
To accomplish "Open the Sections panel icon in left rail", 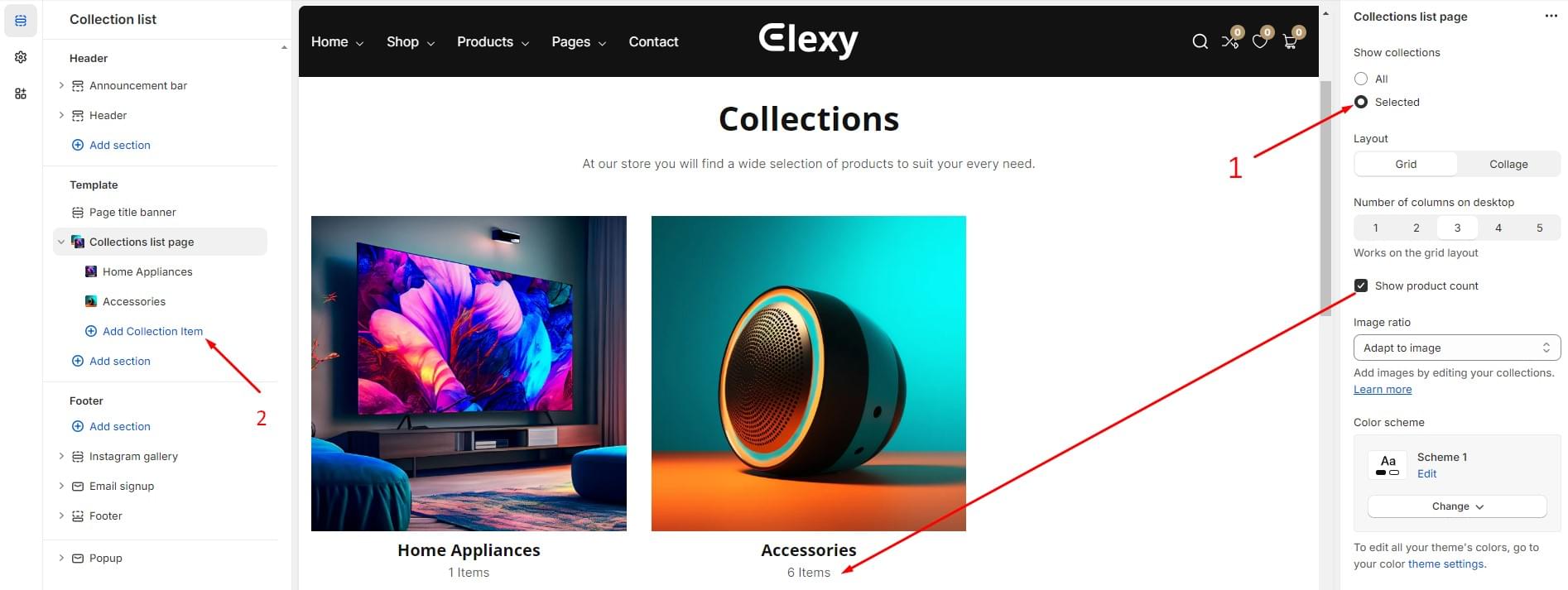I will point(21,21).
